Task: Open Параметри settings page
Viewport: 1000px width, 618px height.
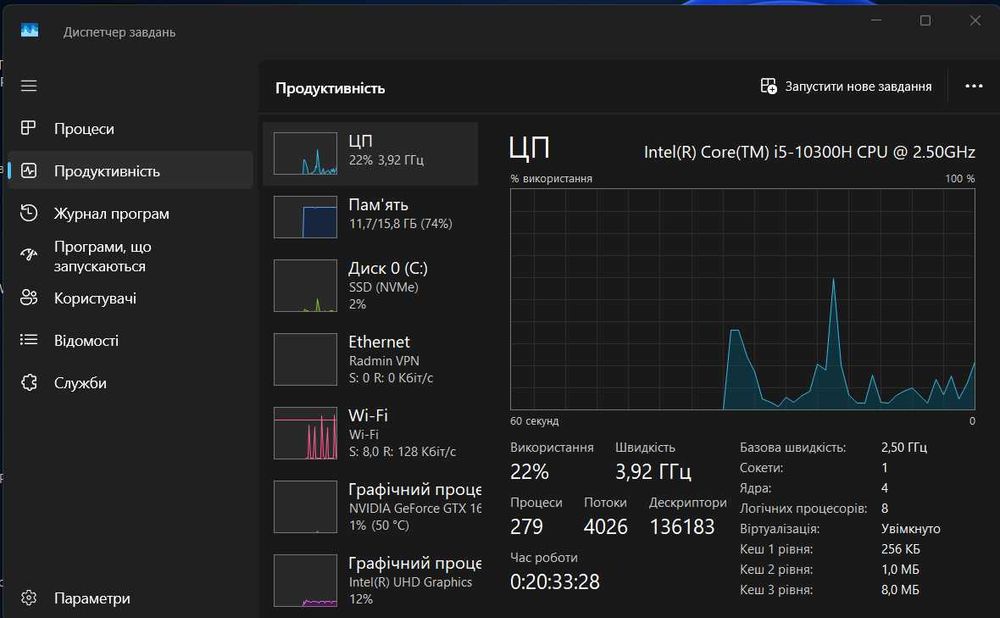Action: tap(131, 598)
